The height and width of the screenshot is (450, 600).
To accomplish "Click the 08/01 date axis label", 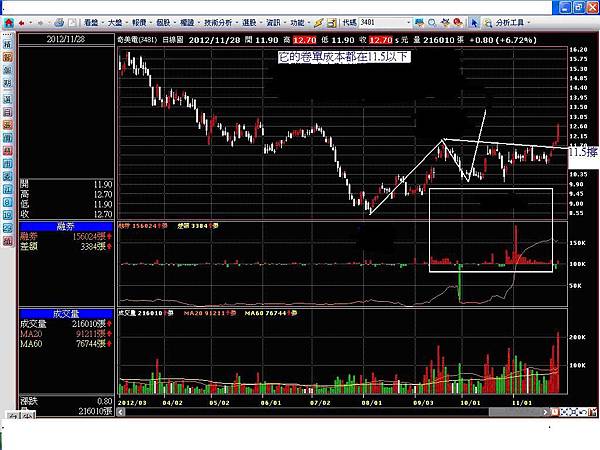I will (x=372, y=403).
